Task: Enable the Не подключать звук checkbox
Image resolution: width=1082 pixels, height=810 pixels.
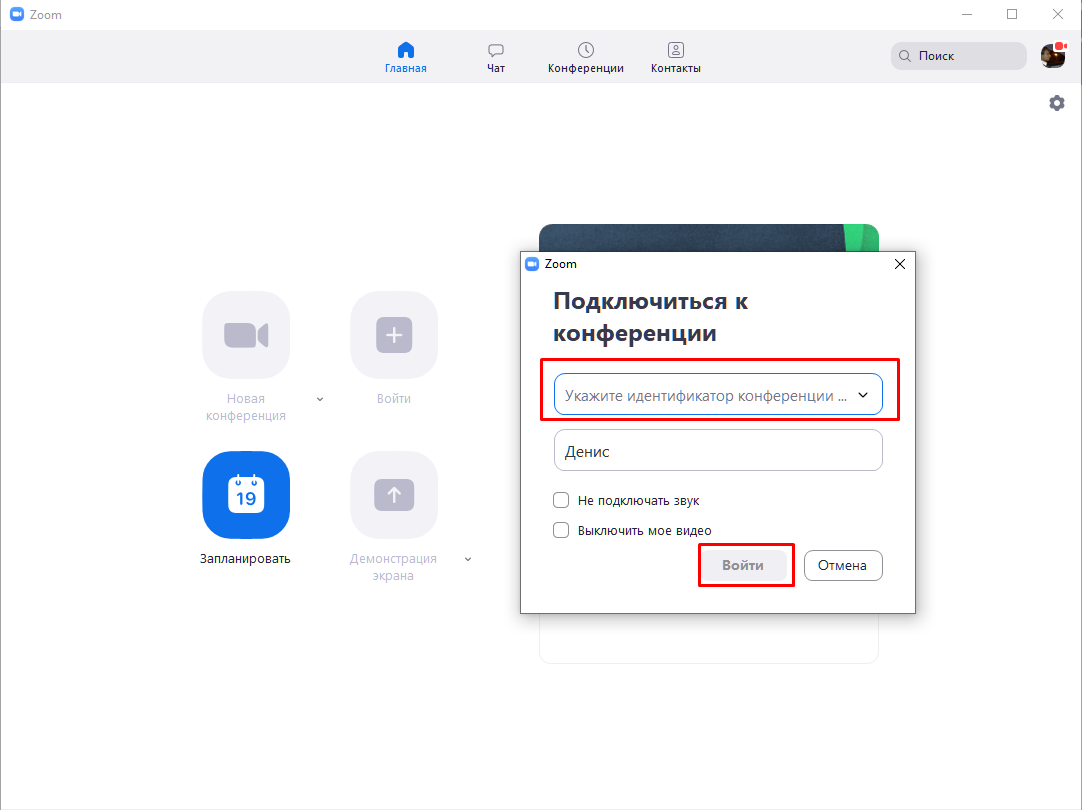Action: point(561,500)
